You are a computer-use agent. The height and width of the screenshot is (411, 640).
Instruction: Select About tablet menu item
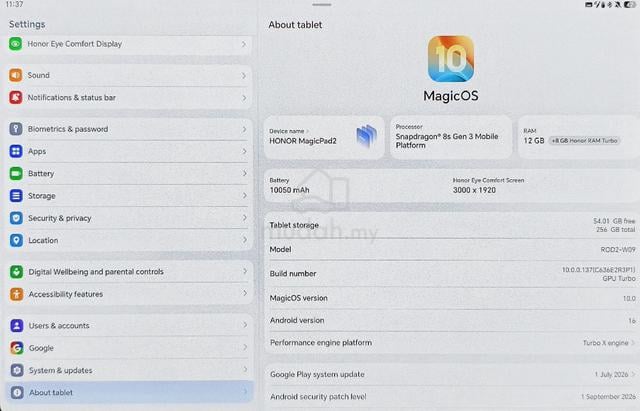click(129, 392)
